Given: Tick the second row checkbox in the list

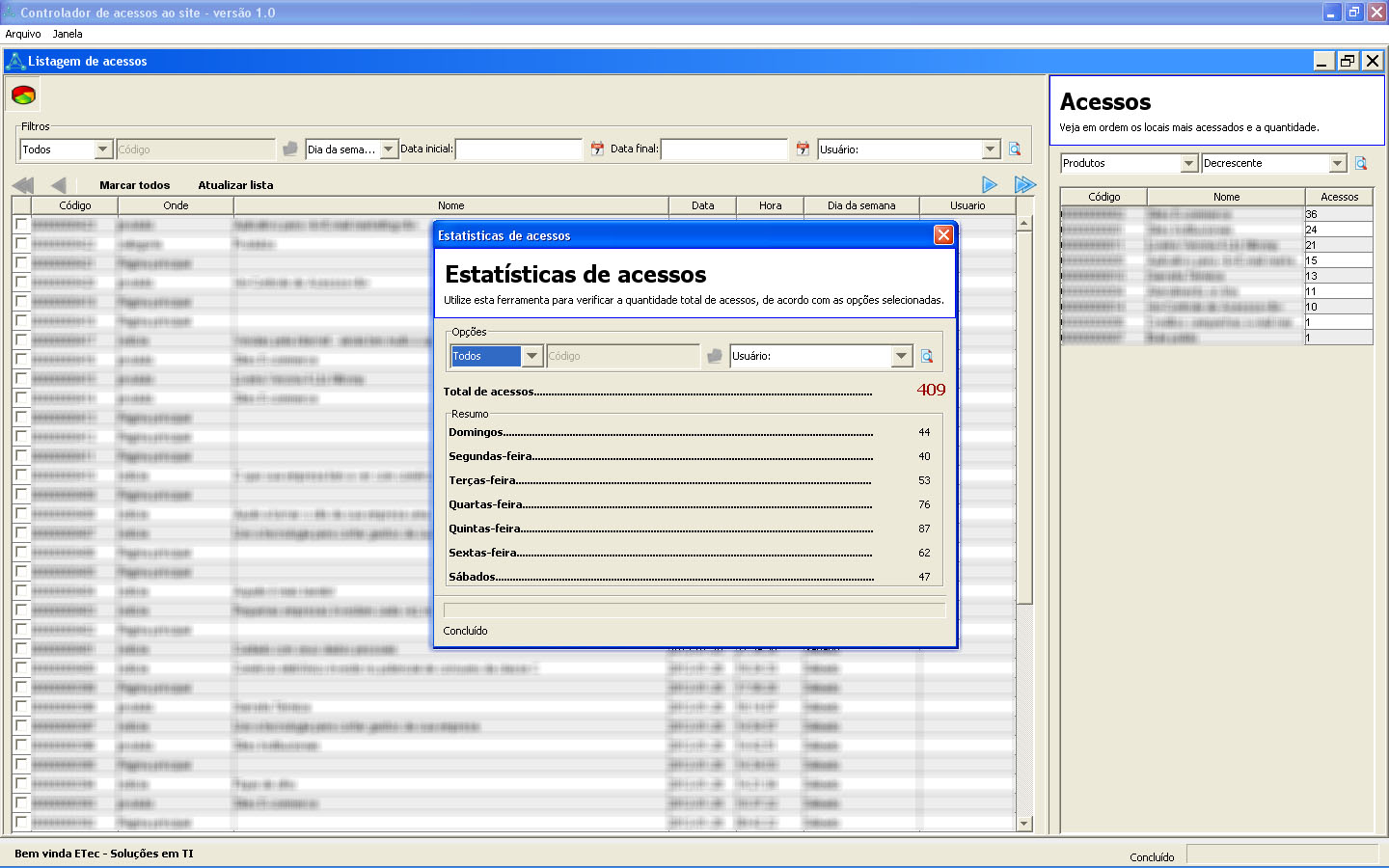Looking at the screenshot, I should coord(21,243).
